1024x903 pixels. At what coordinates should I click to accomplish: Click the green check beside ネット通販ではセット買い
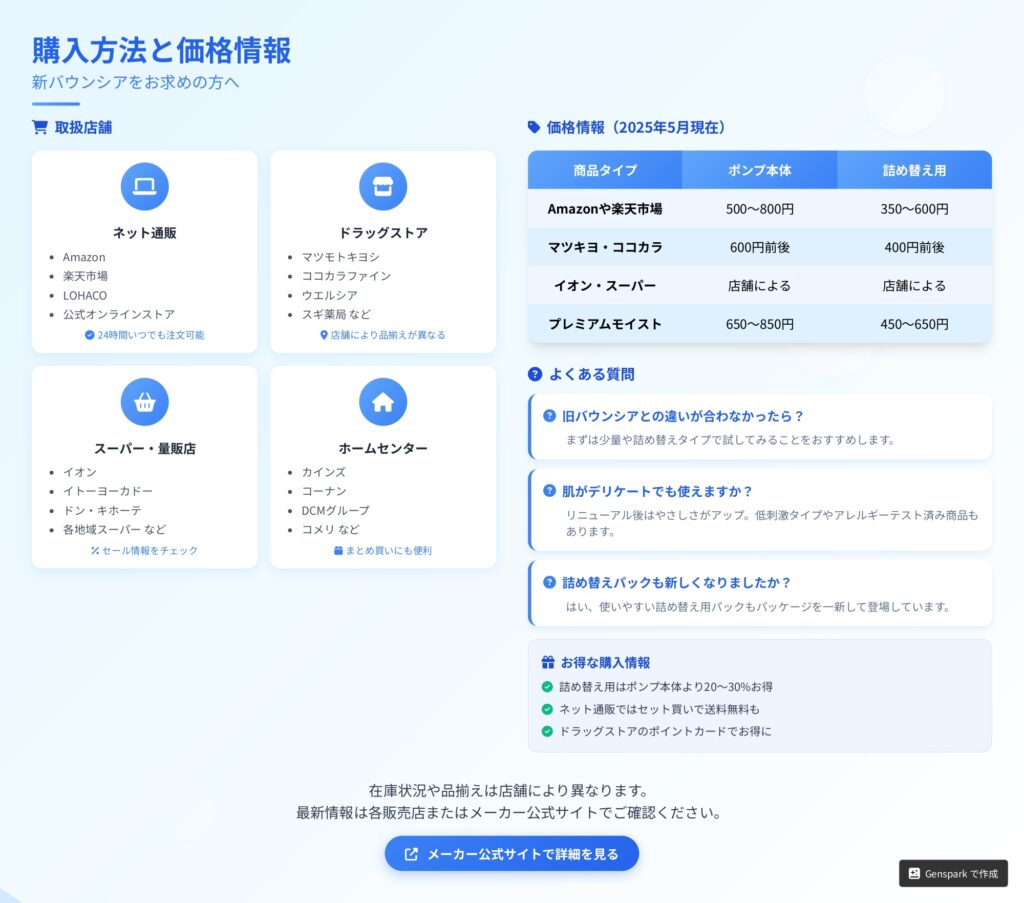point(547,708)
